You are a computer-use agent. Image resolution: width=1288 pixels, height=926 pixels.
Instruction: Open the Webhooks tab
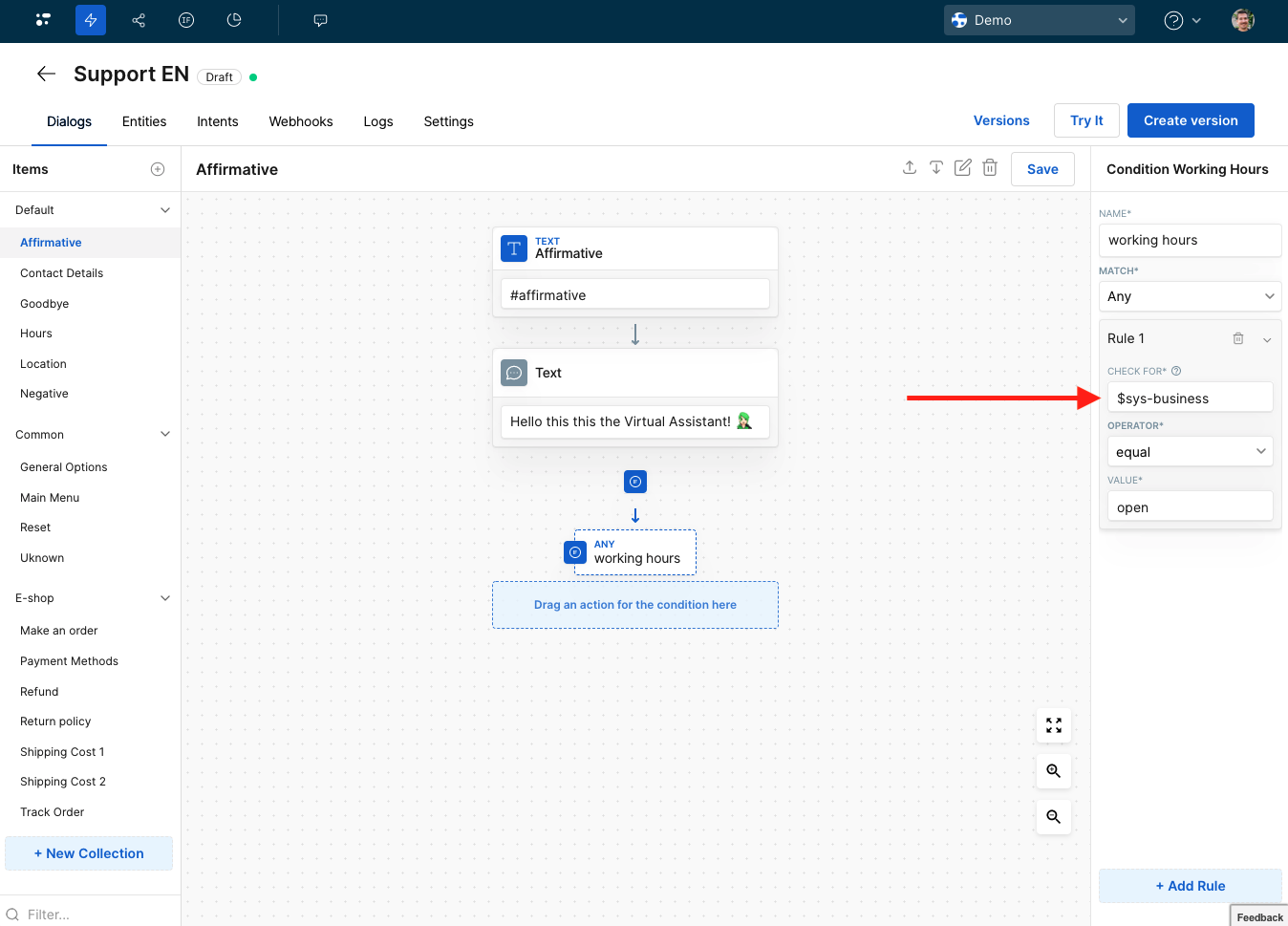tap(301, 121)
